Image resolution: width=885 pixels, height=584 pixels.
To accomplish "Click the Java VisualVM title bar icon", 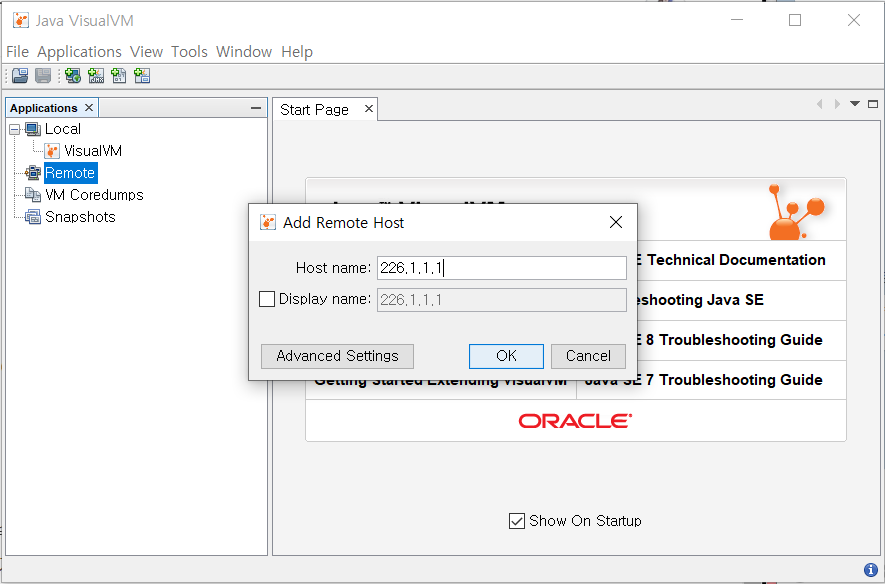I will pos(21,20).
